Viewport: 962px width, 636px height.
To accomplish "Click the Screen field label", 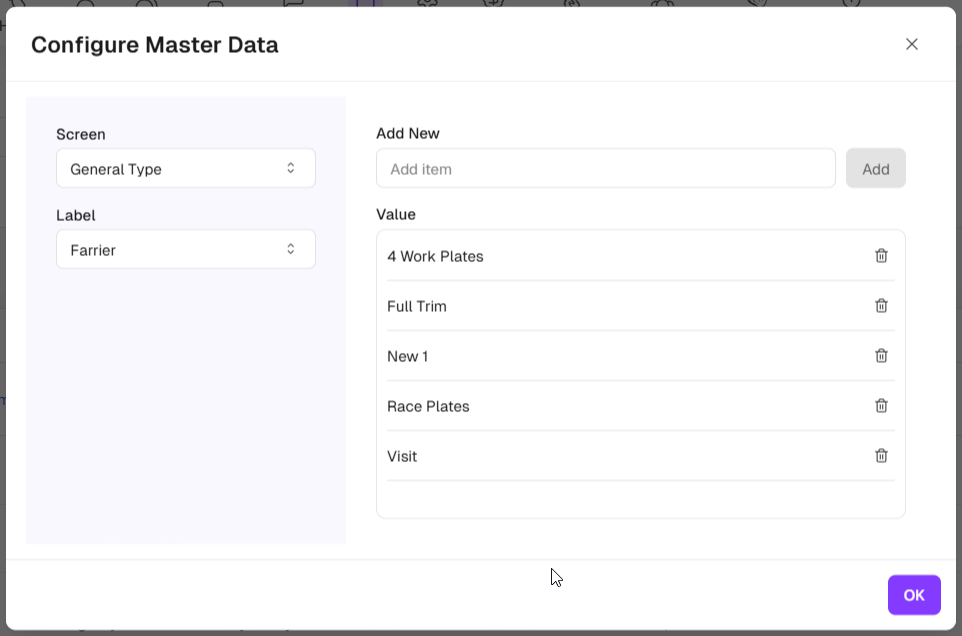I will [x=81, y=134].
